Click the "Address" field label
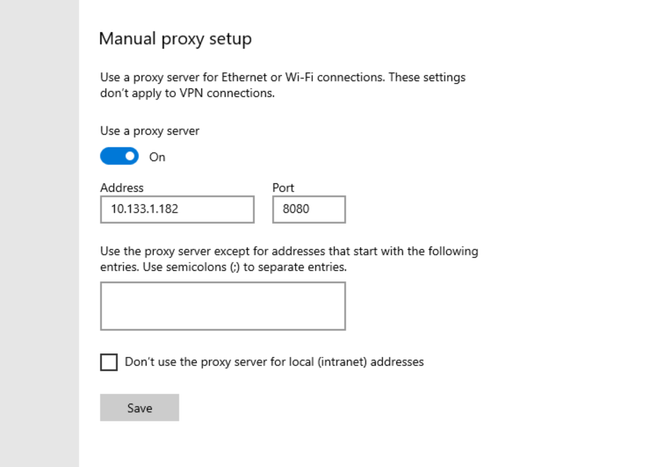 [x=122, y=187]
